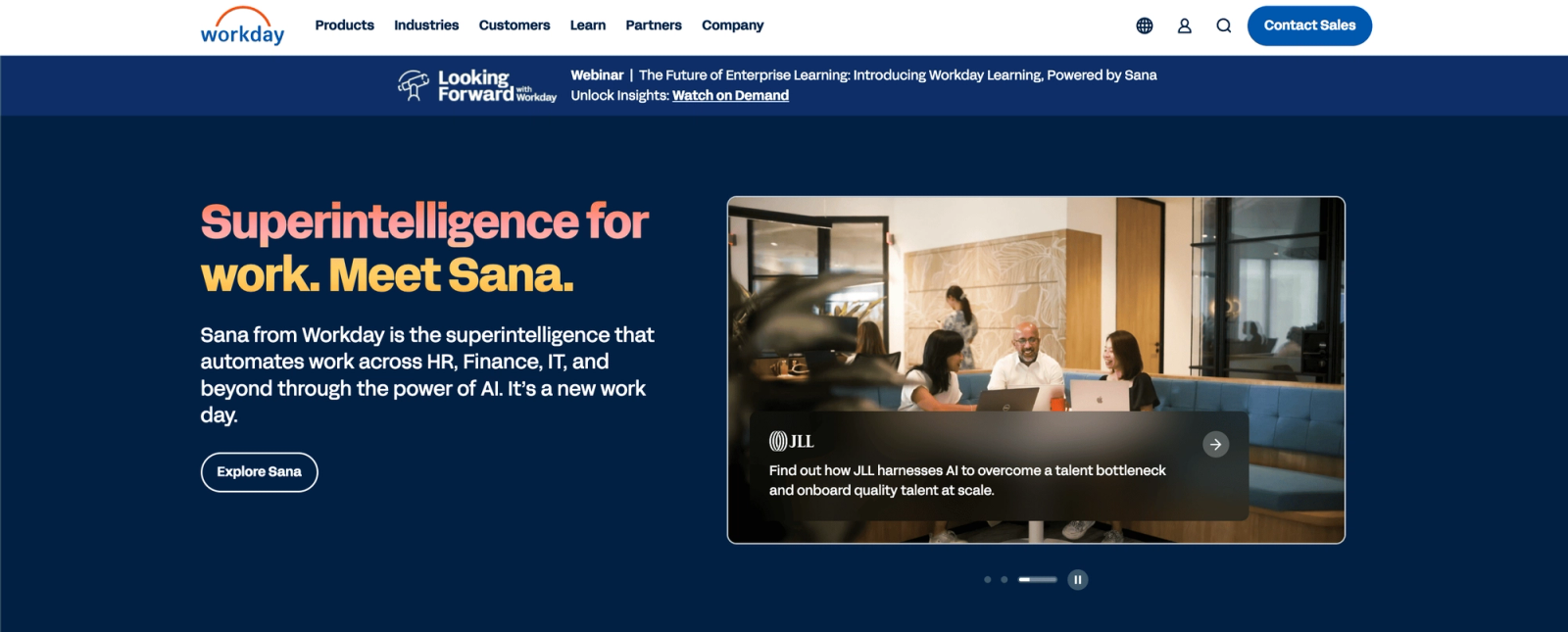Select the active carousel progress indicator
This screenshot has height=632, width=1568.
coord(1037,580)
